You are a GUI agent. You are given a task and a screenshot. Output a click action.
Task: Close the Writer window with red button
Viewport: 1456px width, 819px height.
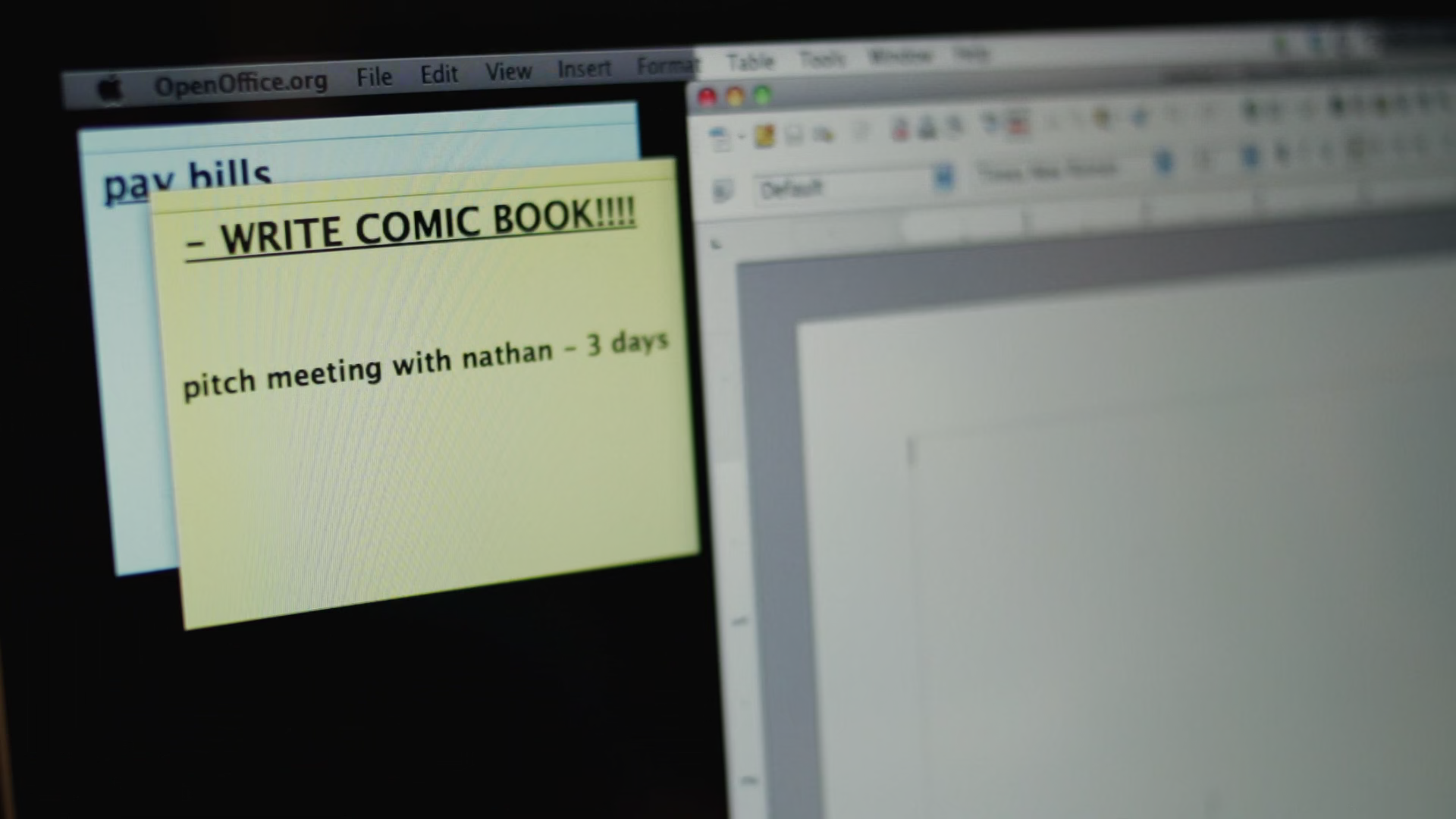(x=707, y=97)
